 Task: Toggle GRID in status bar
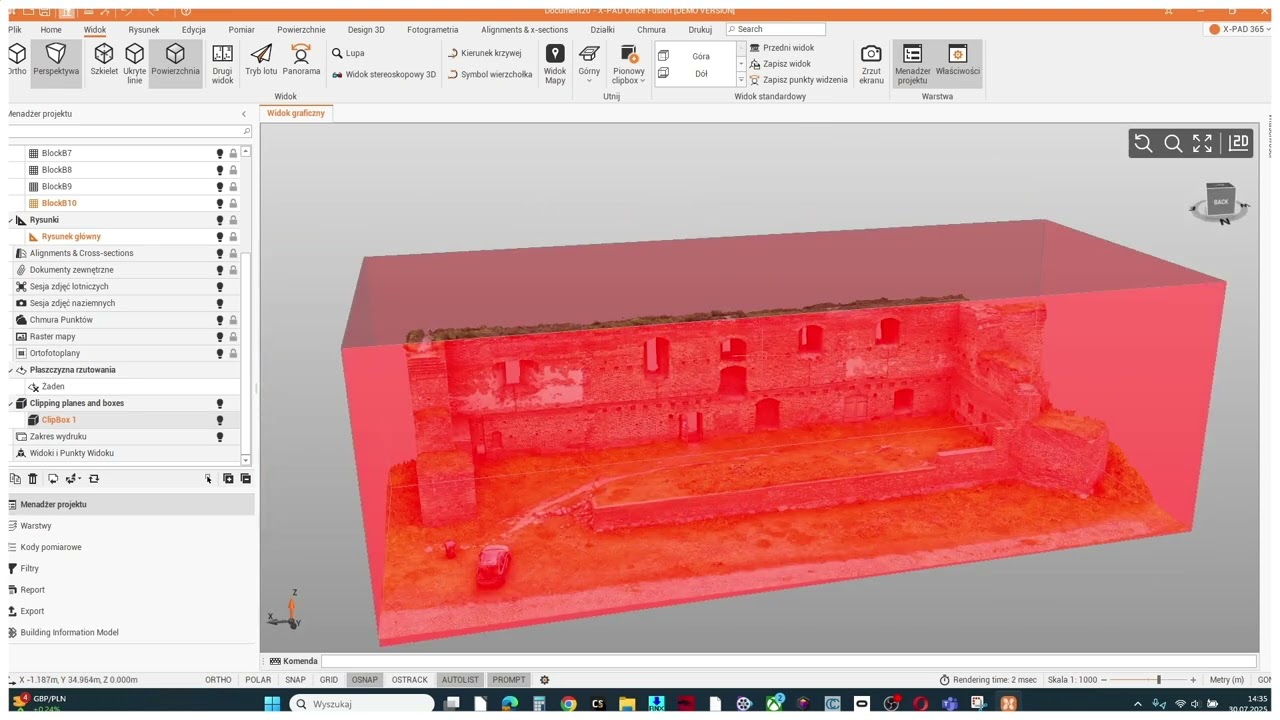click(x=329, y=680)
